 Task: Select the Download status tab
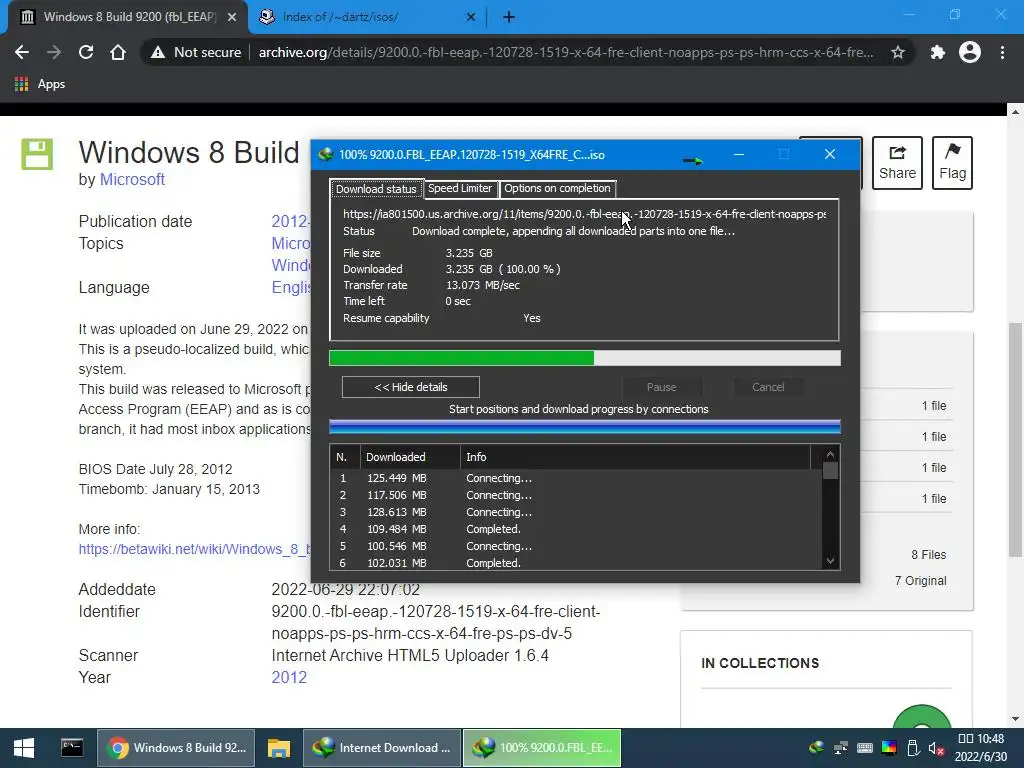point(376,189)
